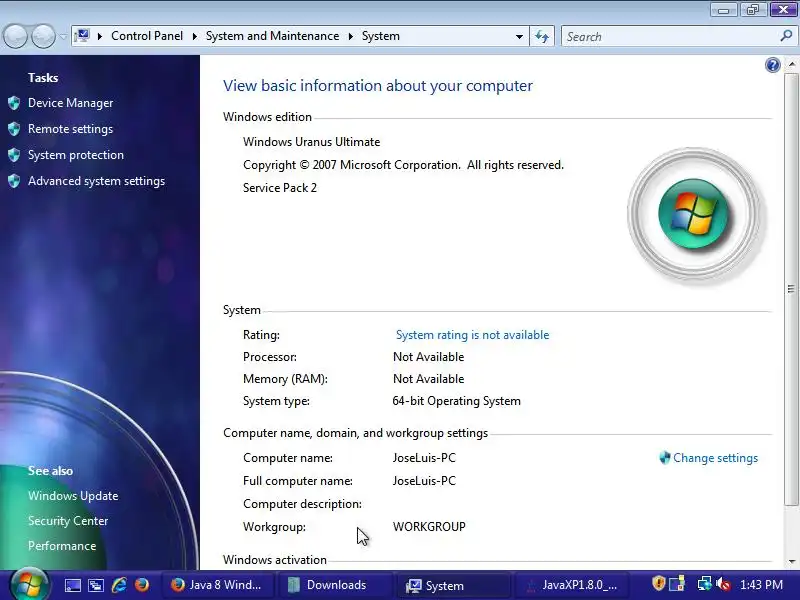Click the yellow-flagged tray icon beside the shield
This screenshot has width=800, height=600.
tap(677, 584)
